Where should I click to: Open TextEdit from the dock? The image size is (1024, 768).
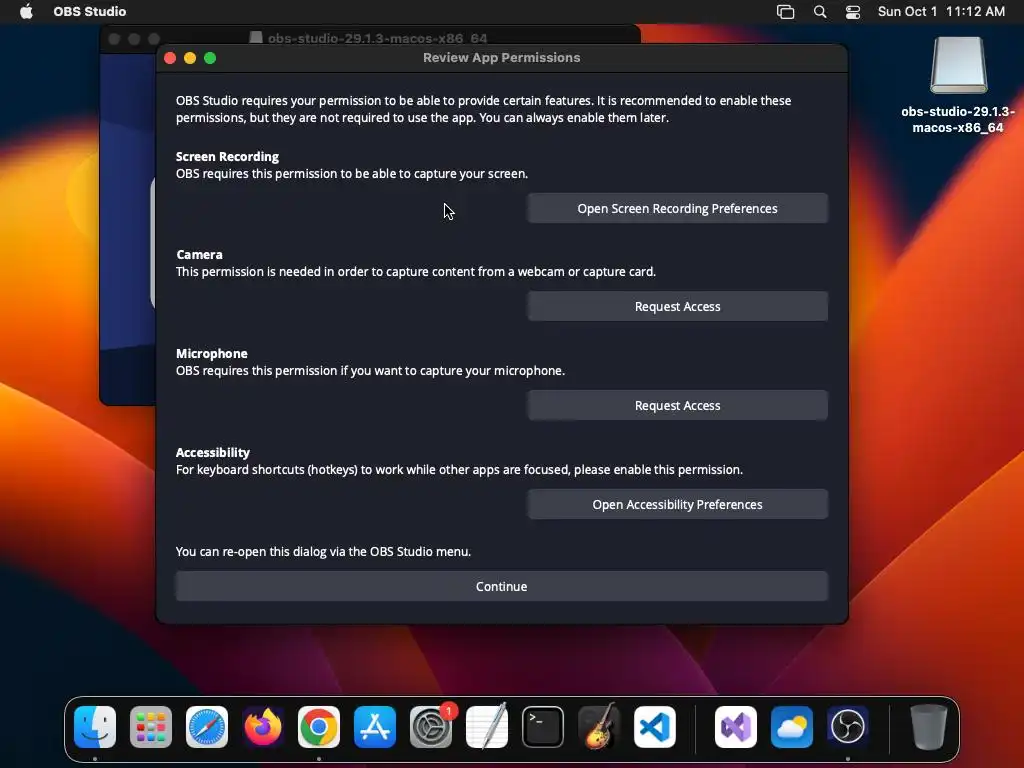click(x=487, y=727)
